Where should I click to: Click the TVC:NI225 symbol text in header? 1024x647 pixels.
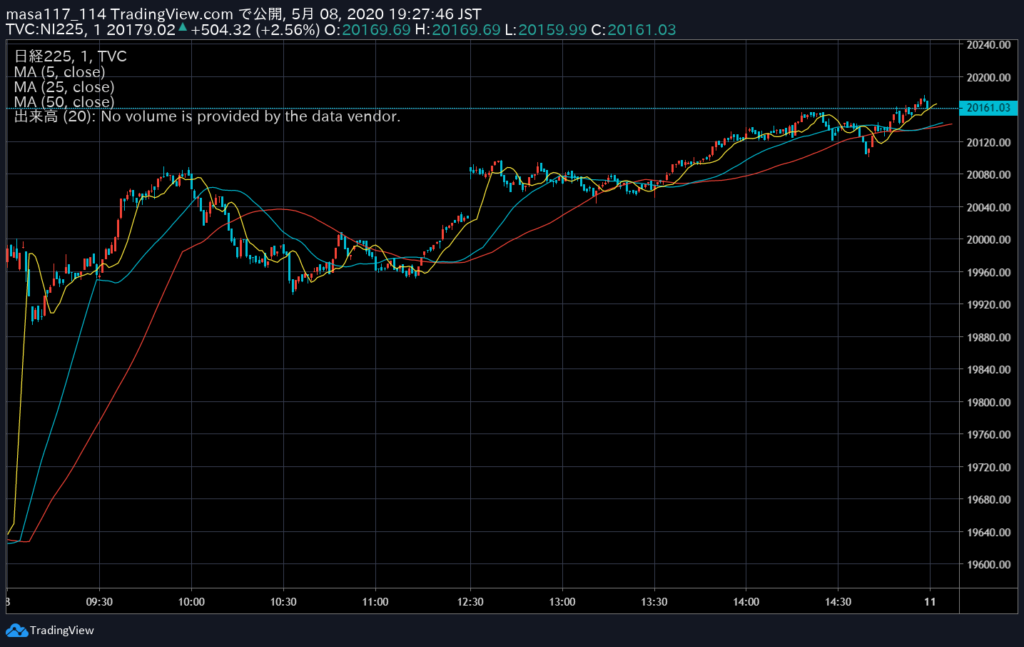[44, 30]
